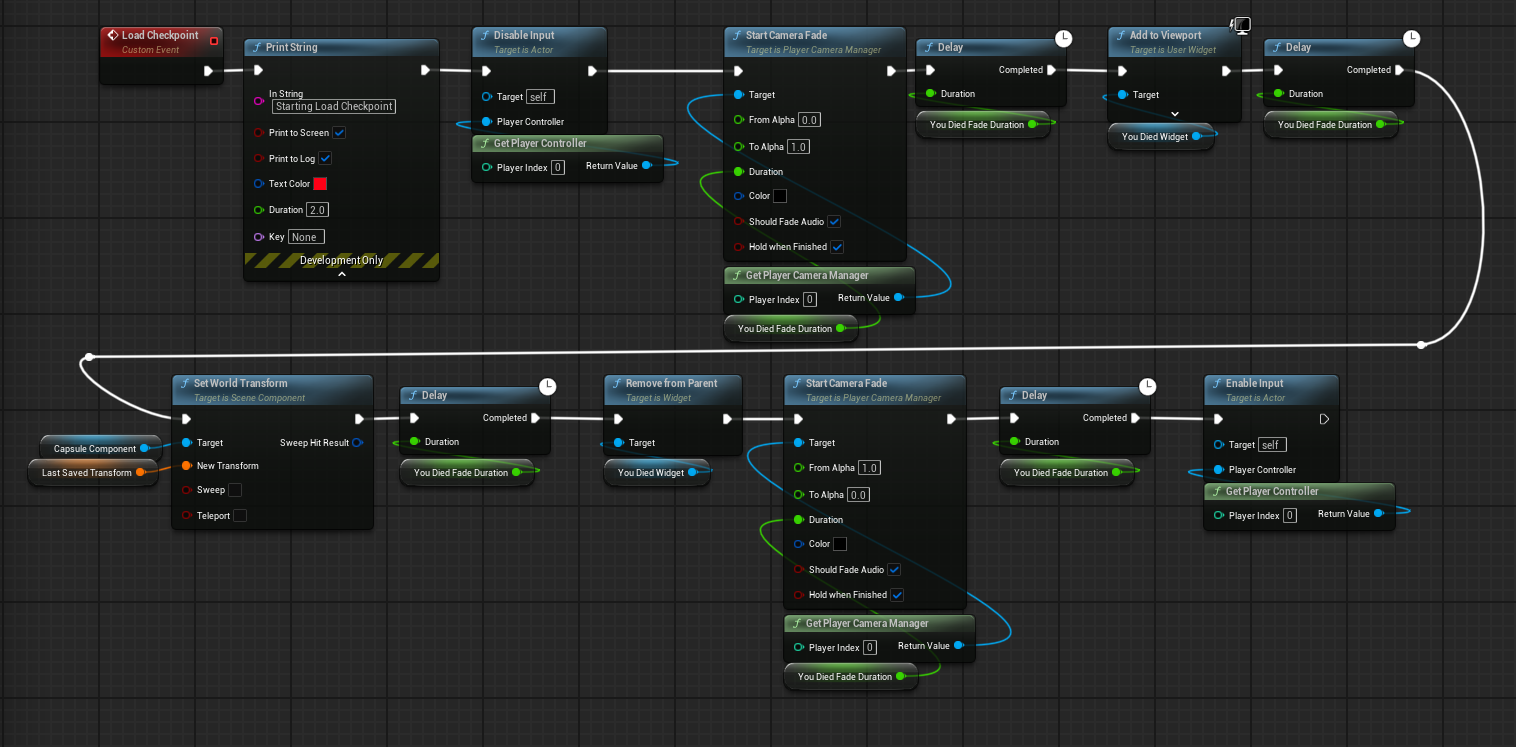This screenshot has height=747, width=1516.
Task: Click From Alpha 0.0 value field
Action: tap(809, 120)
